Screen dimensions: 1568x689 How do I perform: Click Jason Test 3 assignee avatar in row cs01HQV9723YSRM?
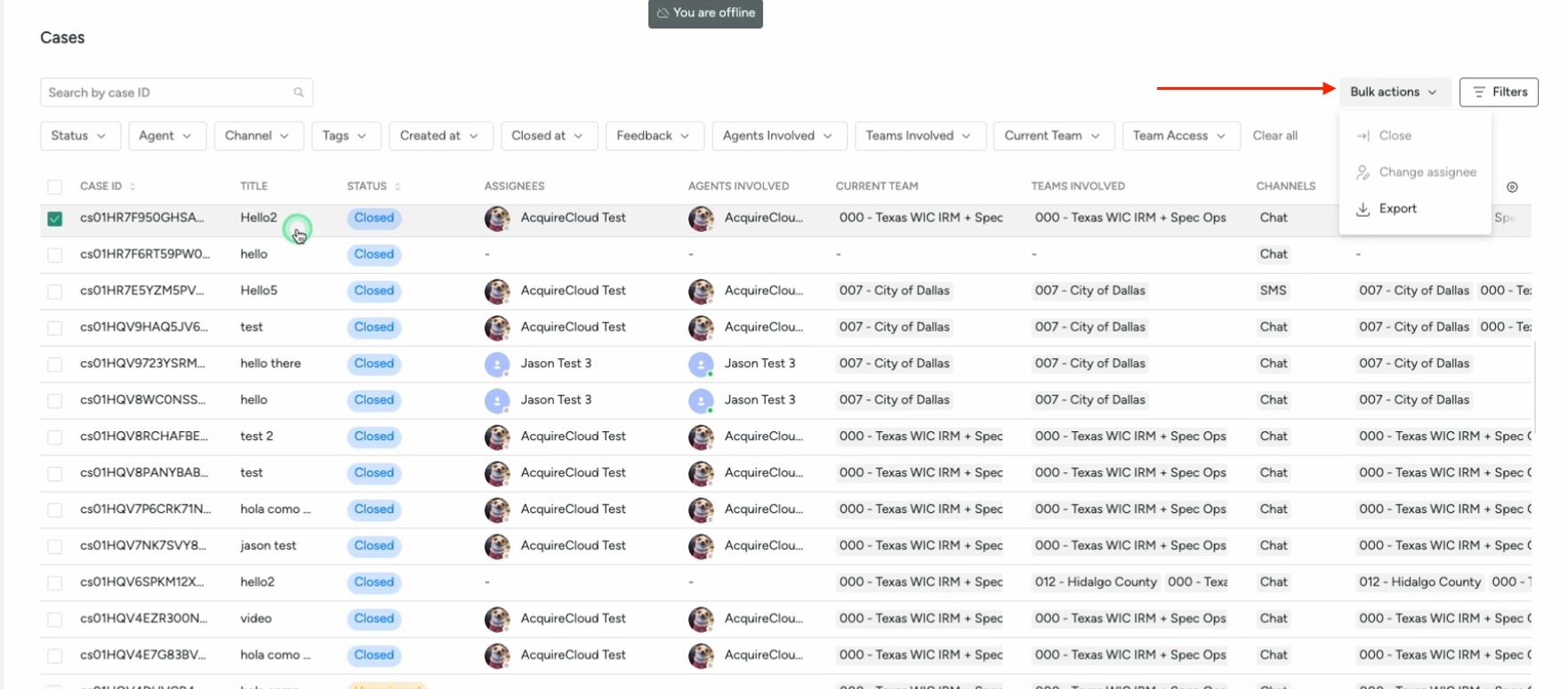497,365
